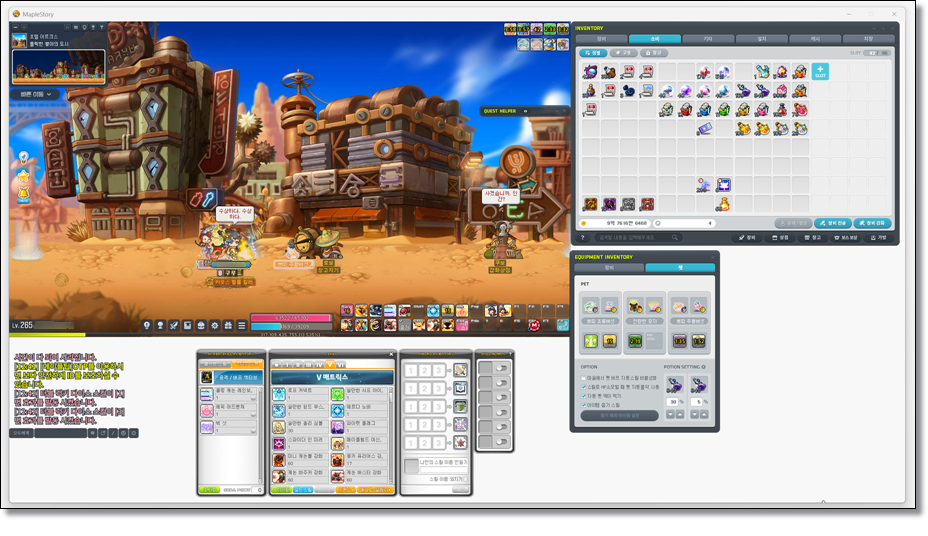Open 창고 storage button at inventory bottom
This screenshot has width=928, height=536.
[813, 237]
